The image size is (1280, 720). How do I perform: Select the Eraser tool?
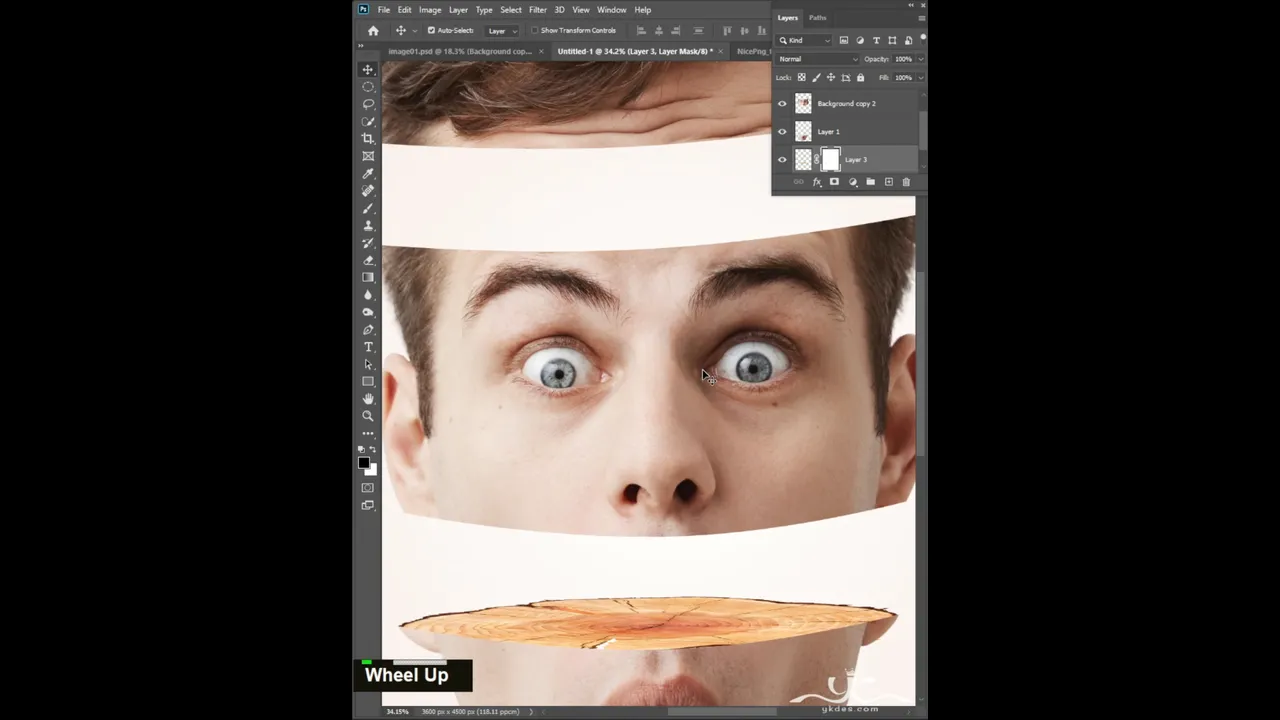coord(368,260)
